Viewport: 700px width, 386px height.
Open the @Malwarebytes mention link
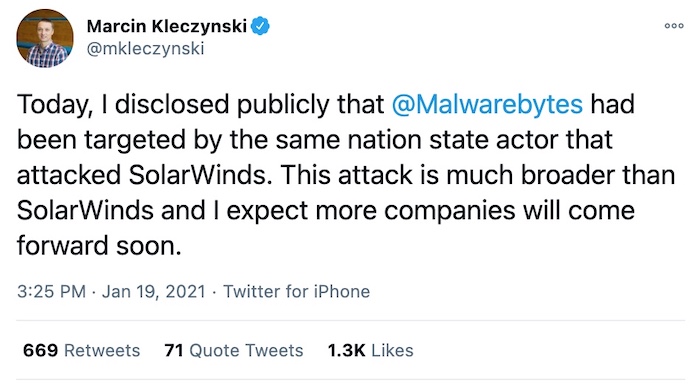point(487,104)
